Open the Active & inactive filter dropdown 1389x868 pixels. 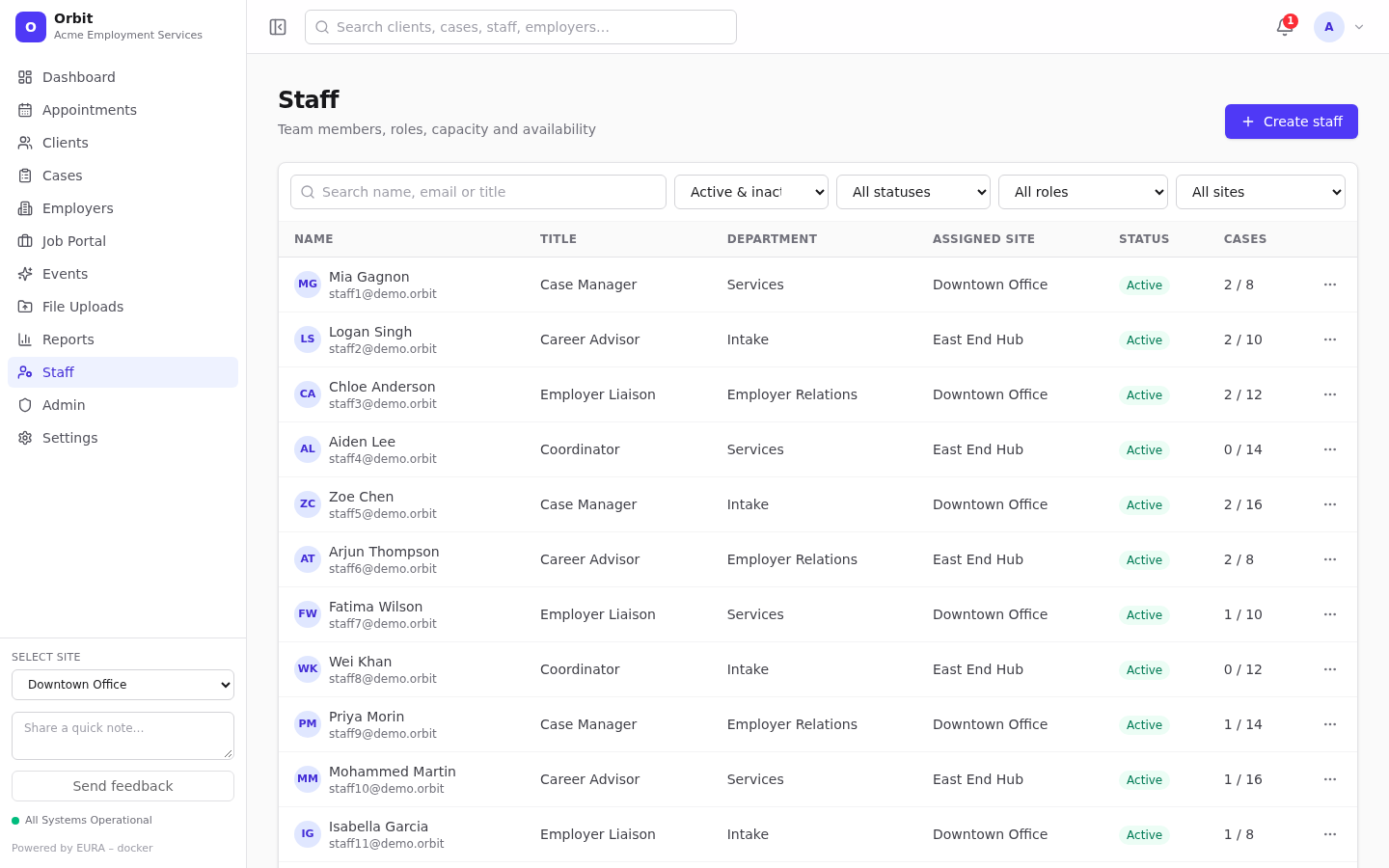pos(751,192)
